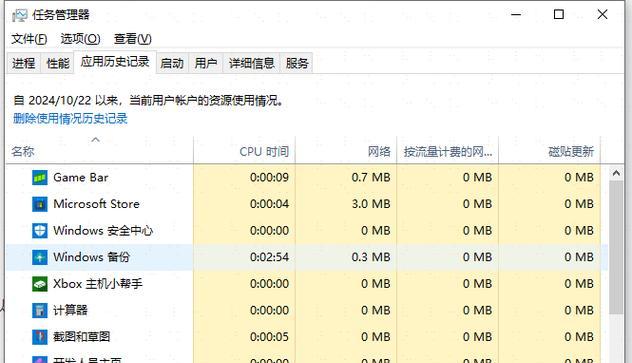Click CPU time 0:00:04 for Microsoft Store

point(269,204)
